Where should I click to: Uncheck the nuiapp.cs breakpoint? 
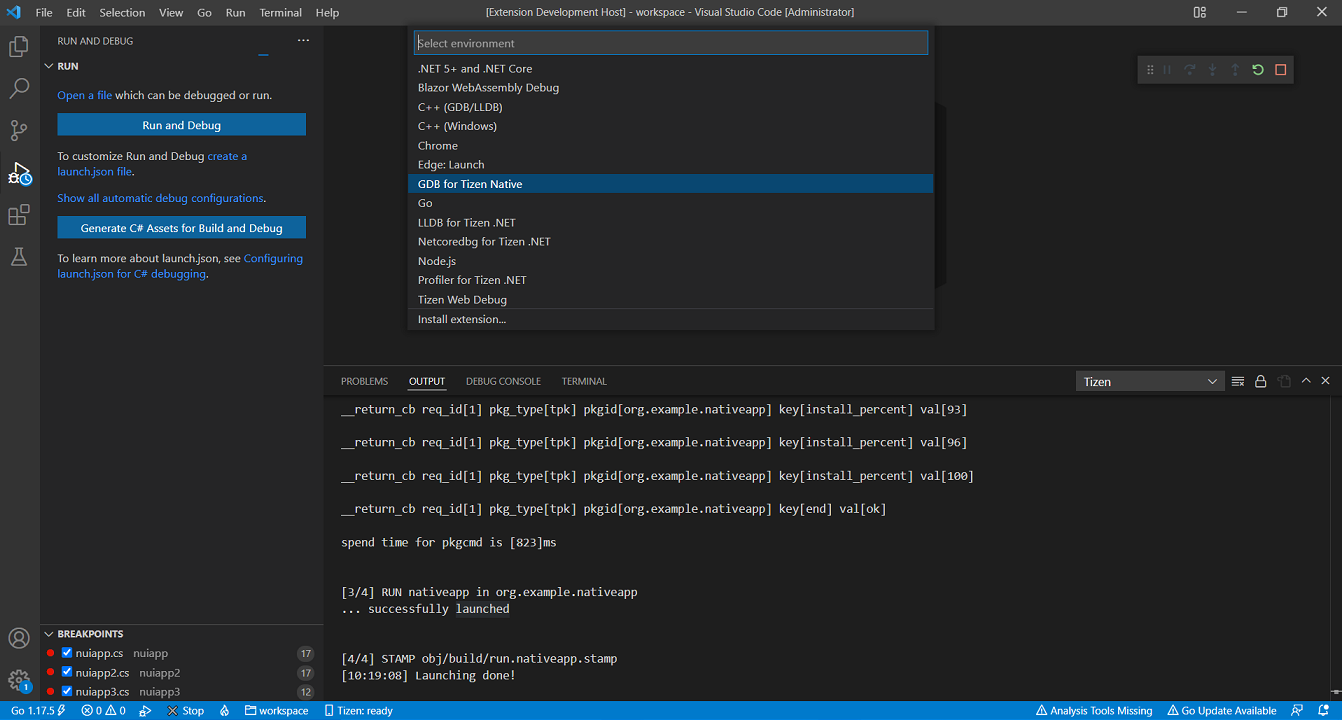[x=69, y=652]
